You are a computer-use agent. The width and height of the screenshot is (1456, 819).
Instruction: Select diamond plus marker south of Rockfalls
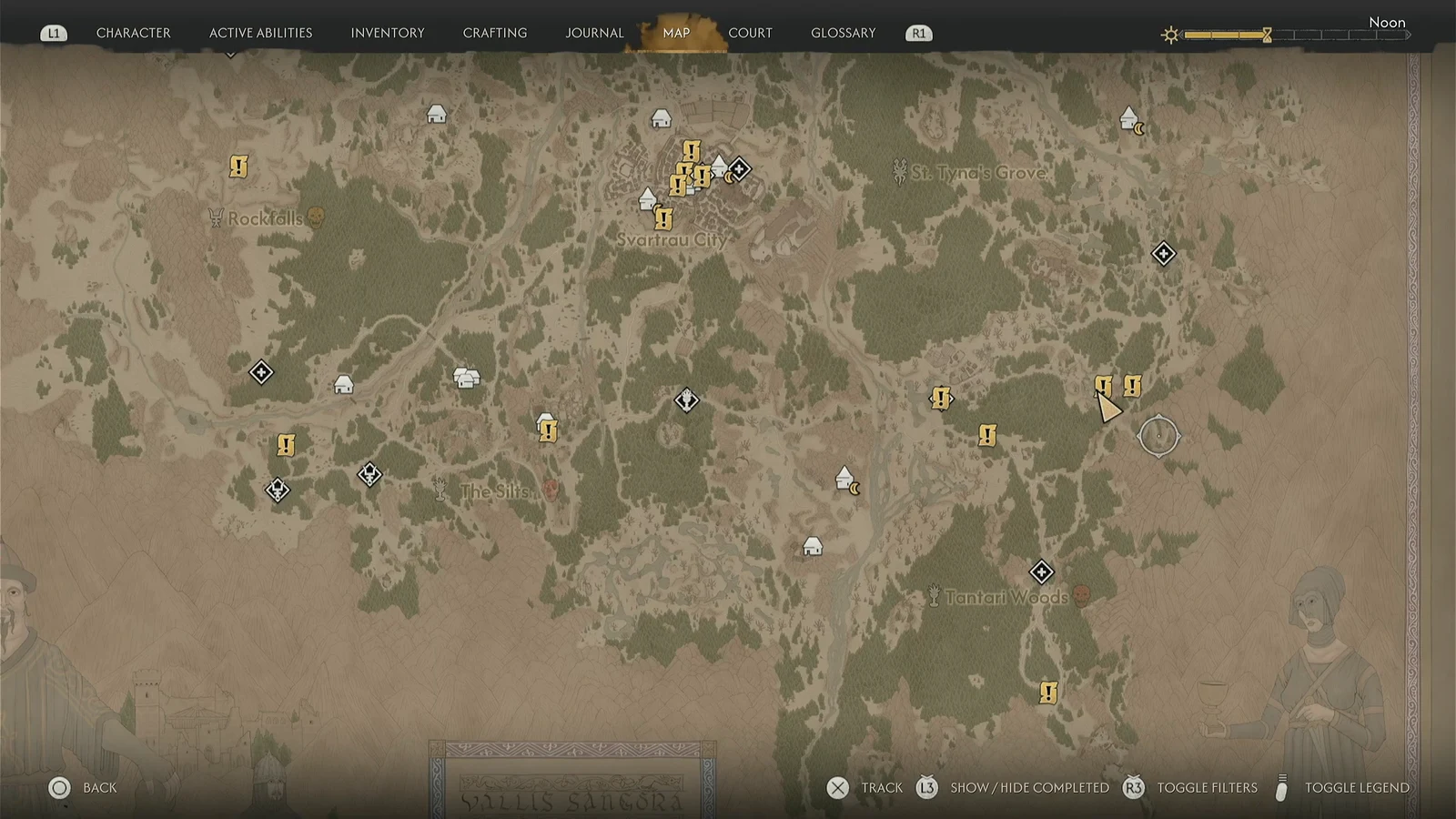[261, 372]
